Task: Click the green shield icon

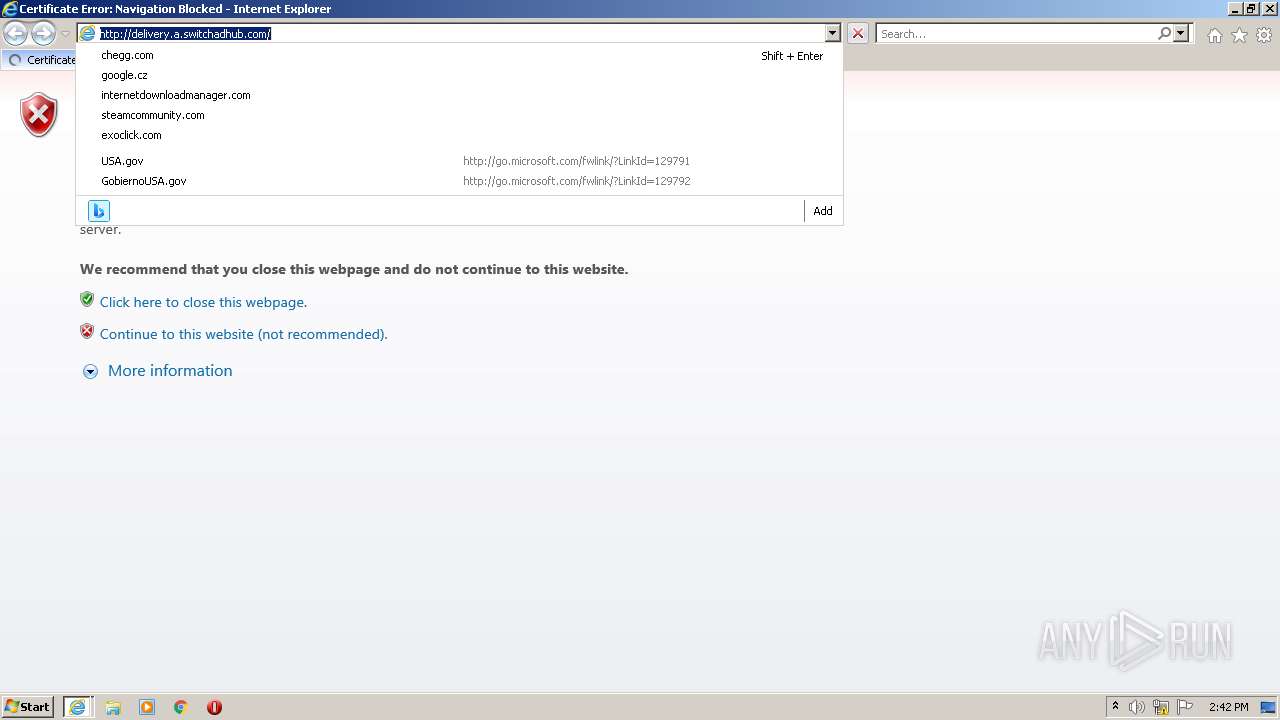Action: pos(87,299)
